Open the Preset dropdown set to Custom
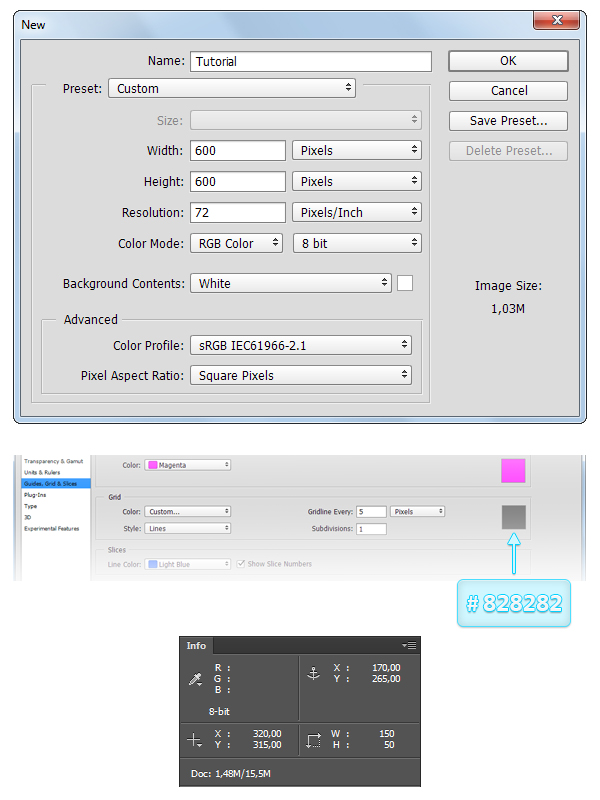 click(232, 88)
